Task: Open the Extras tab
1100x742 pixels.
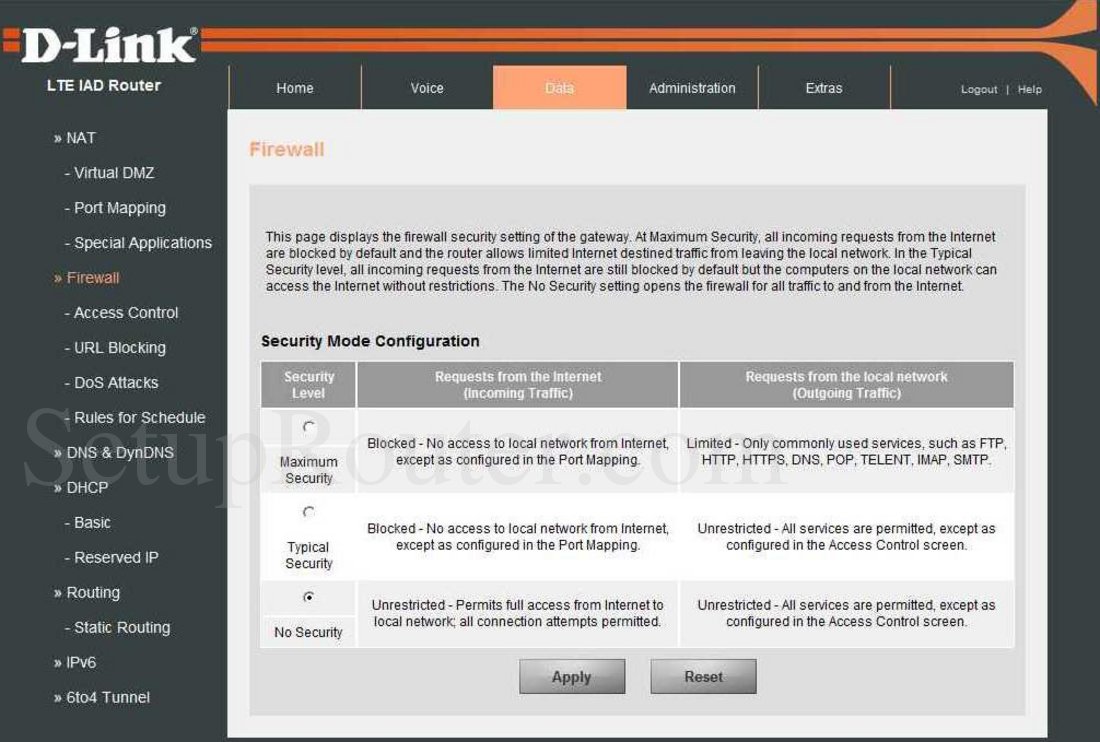Action: click(x=824, y=88)
